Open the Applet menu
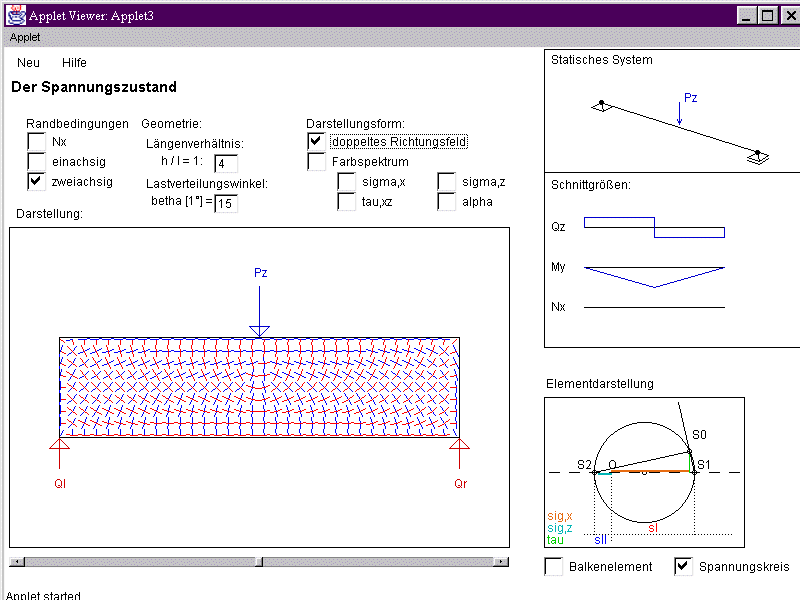The height and width of the screenshot is (600, 800). [25, 37]
